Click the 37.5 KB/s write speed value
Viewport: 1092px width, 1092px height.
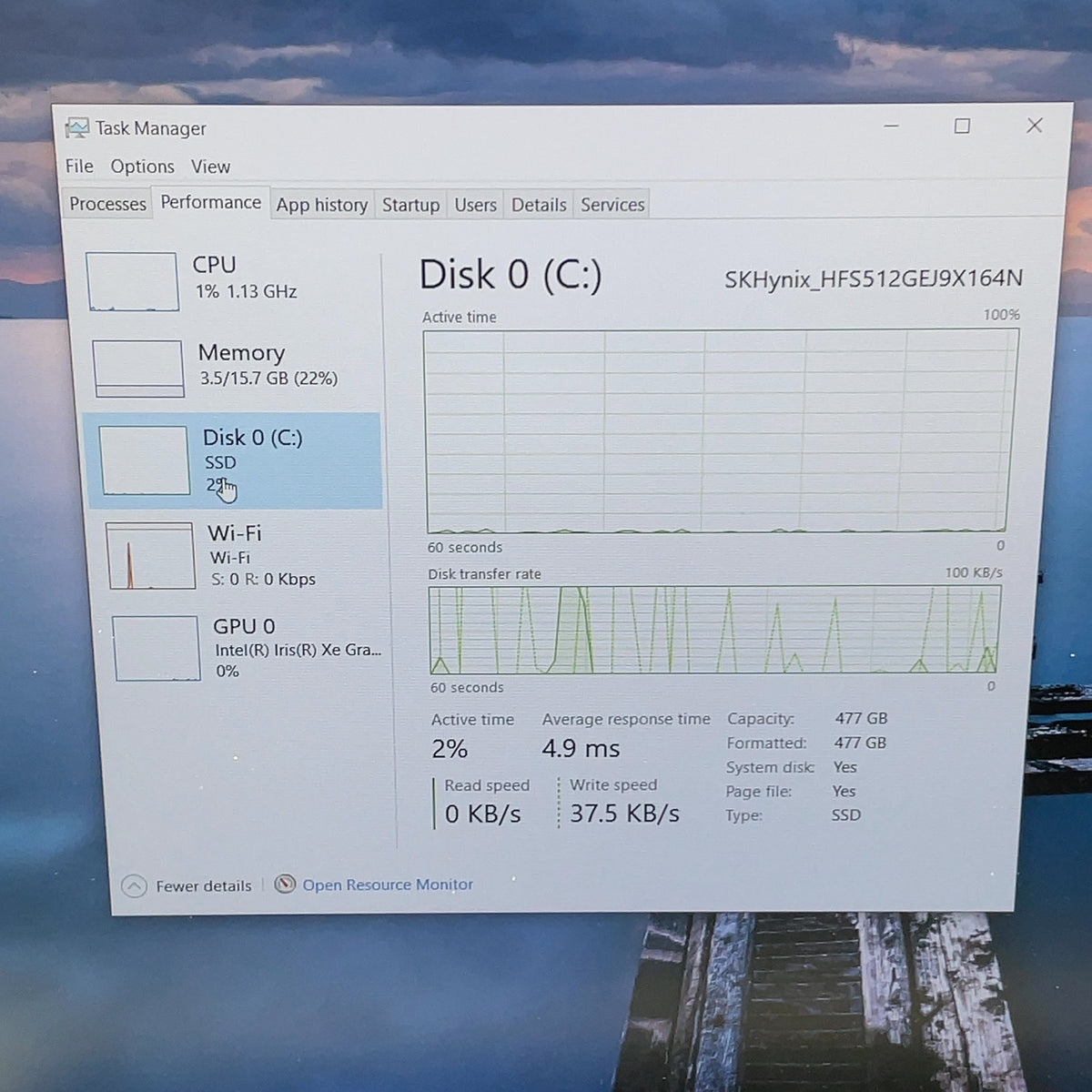click(x=624, y=813)
